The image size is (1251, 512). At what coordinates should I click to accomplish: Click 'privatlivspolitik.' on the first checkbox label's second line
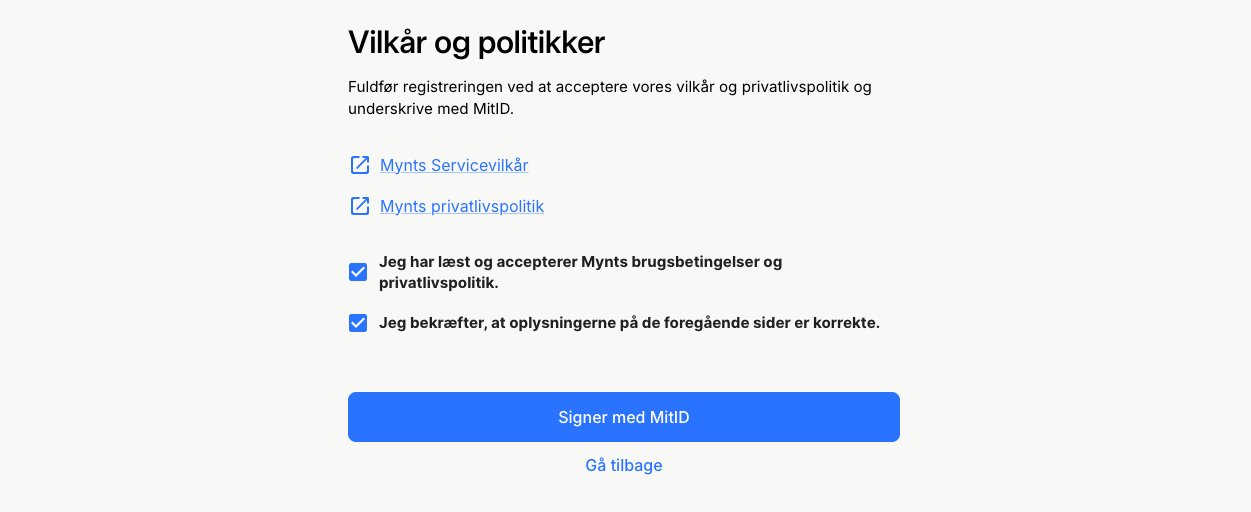(439, 283)
